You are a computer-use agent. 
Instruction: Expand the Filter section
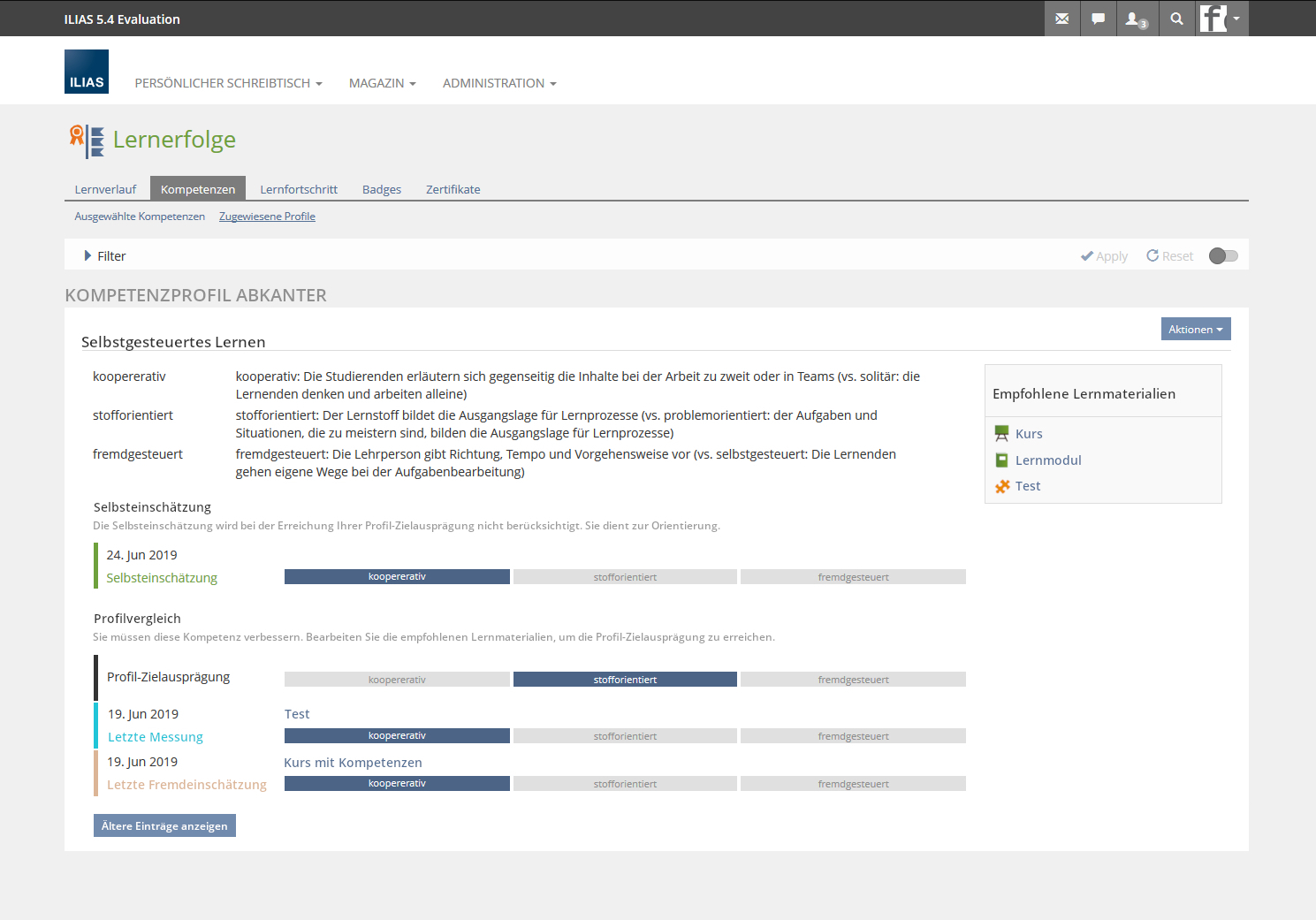click(x=105, y=256)
